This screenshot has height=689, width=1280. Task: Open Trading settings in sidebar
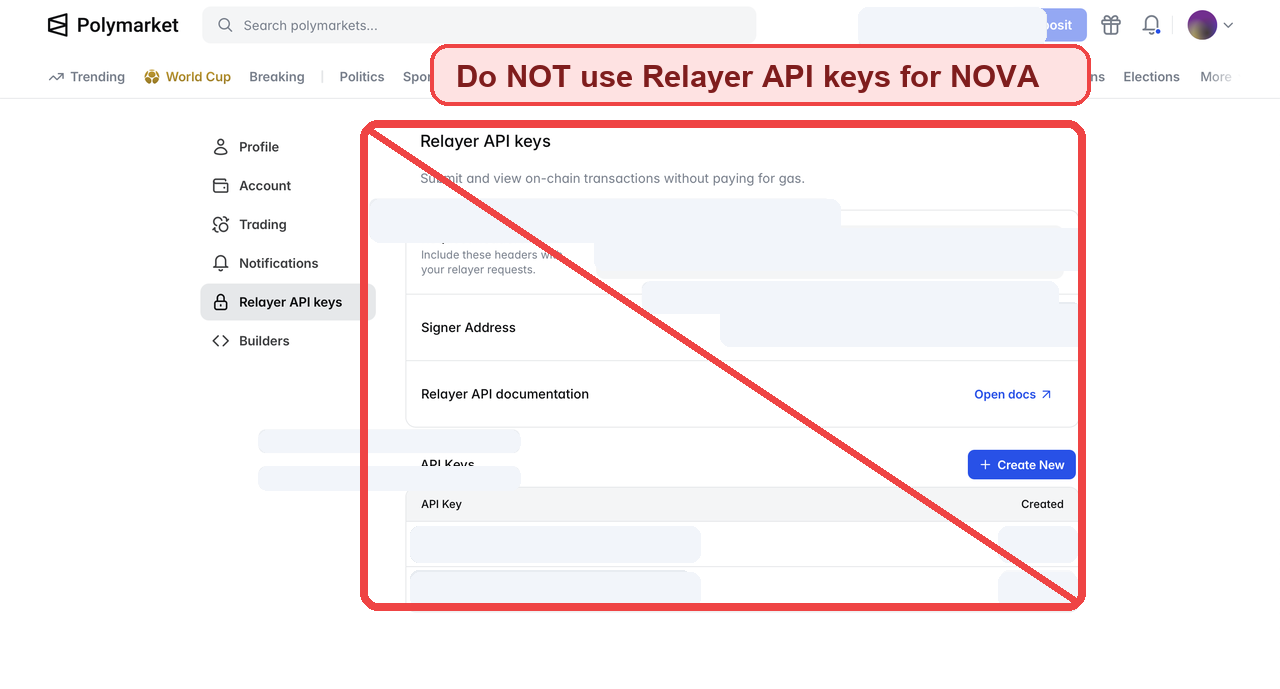point(288,225)
